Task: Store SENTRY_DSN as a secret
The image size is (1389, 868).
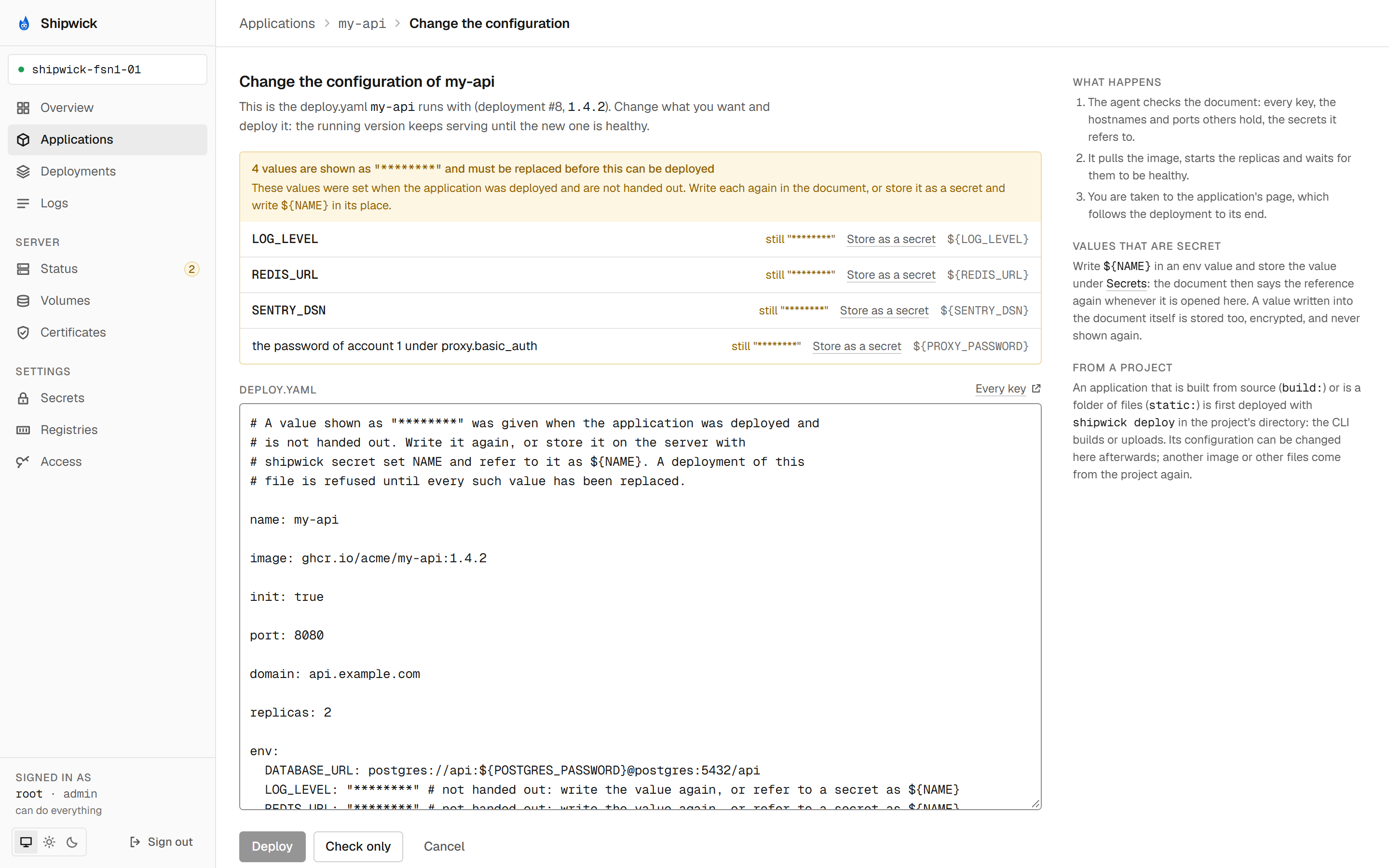Action: click(884, 311)
